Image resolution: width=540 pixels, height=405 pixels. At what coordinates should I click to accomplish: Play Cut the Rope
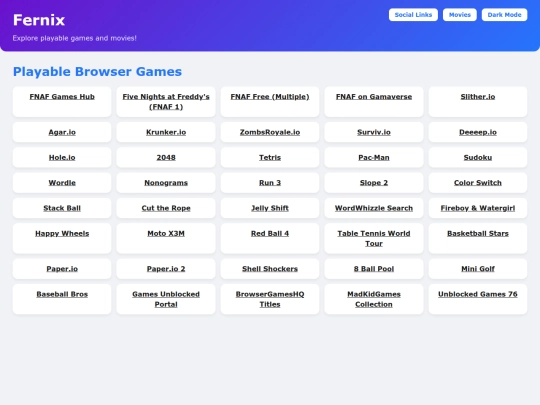coord(166,208)
